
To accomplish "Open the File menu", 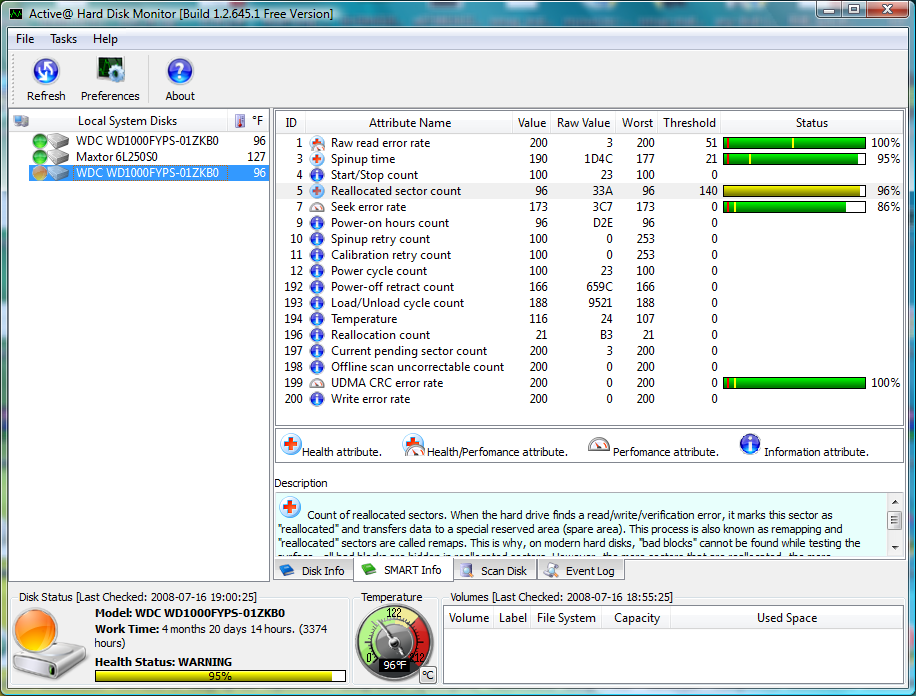I will (x=25, y=39).
